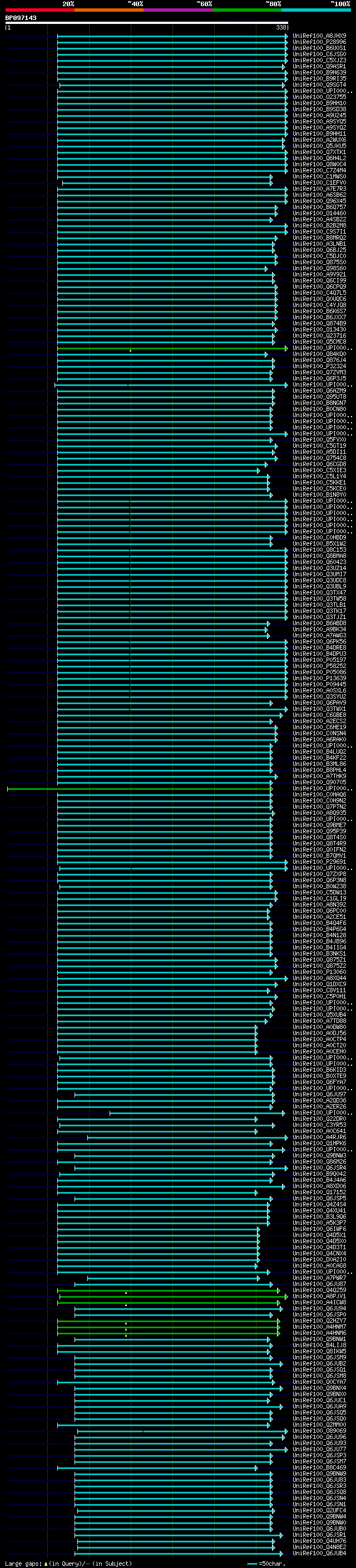This screenshot has width=356, height=1568.
Task: Click the white query sequence bar
Action: (147, 22)
